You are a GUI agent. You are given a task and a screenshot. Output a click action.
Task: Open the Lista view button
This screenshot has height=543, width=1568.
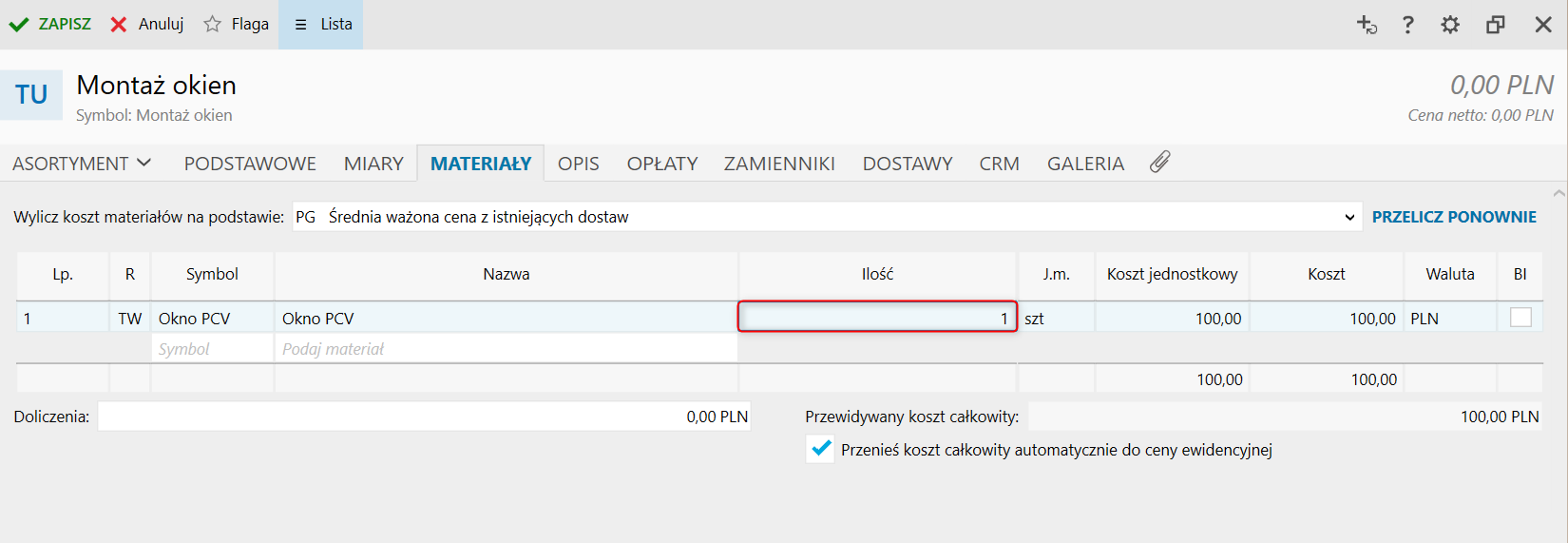click(322, 25)
